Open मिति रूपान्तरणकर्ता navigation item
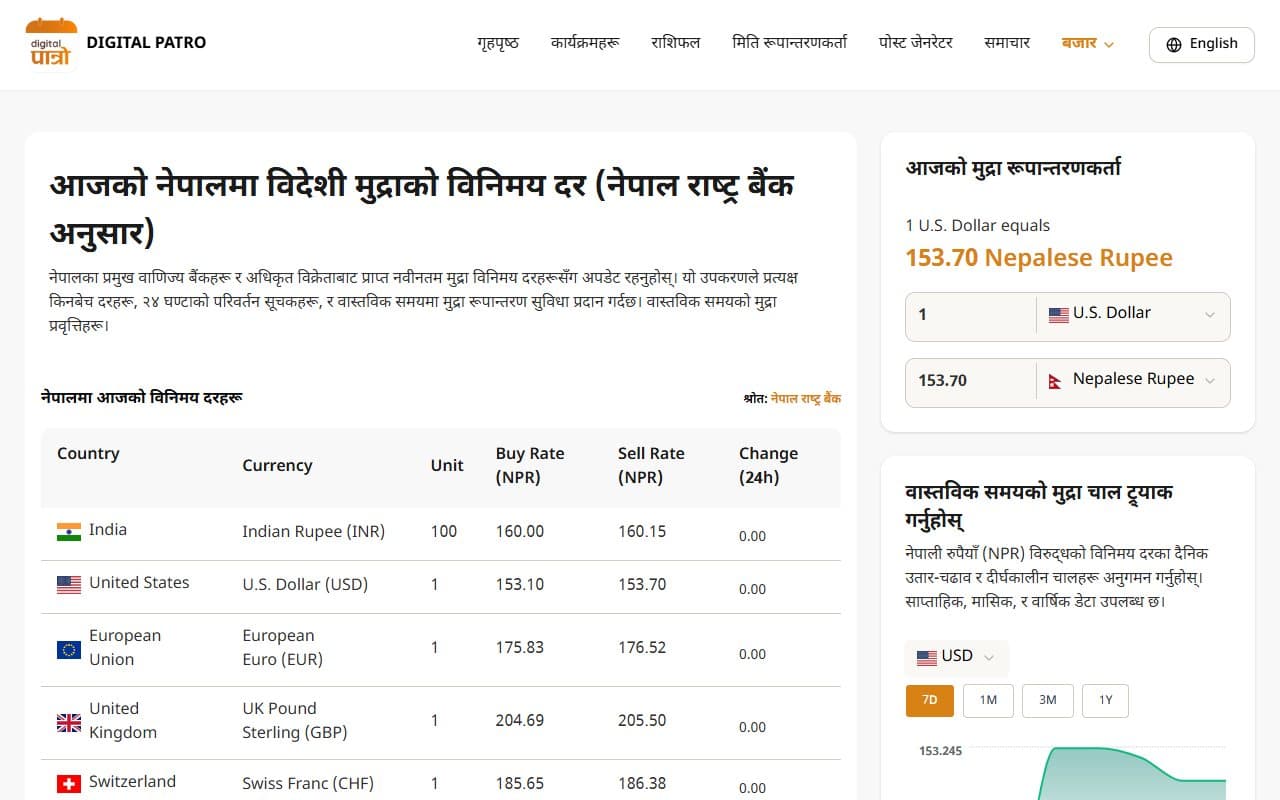The image size is (1280, 800). pos(790,43)
